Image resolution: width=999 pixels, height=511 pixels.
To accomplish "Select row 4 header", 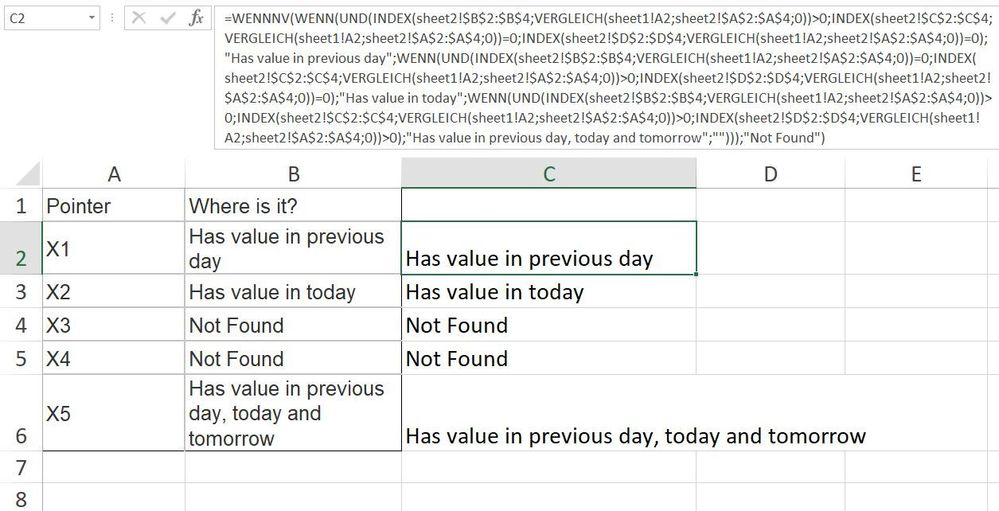I will (20, 325).
